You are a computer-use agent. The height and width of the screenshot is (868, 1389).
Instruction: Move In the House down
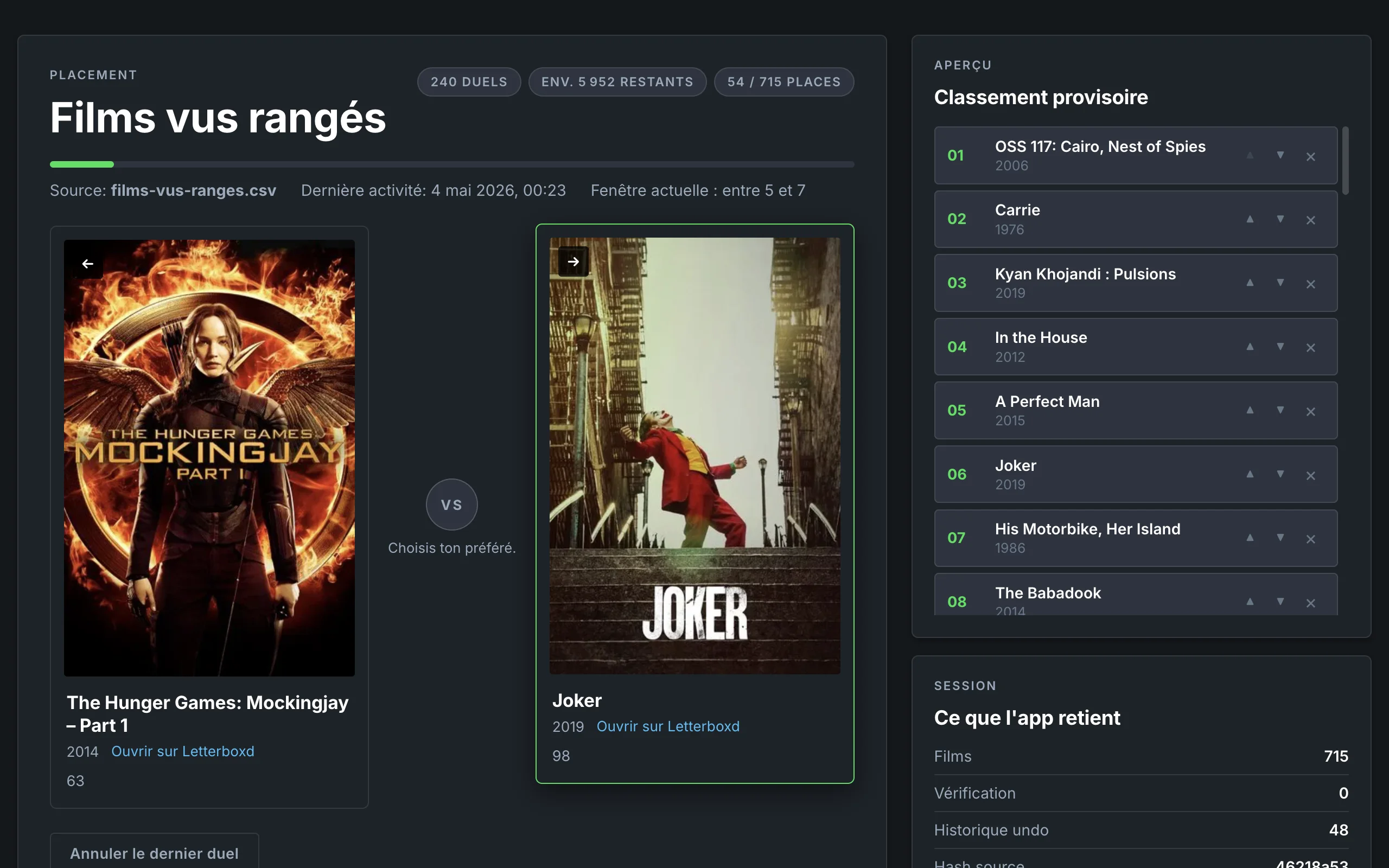click(x=1280, y=347)
